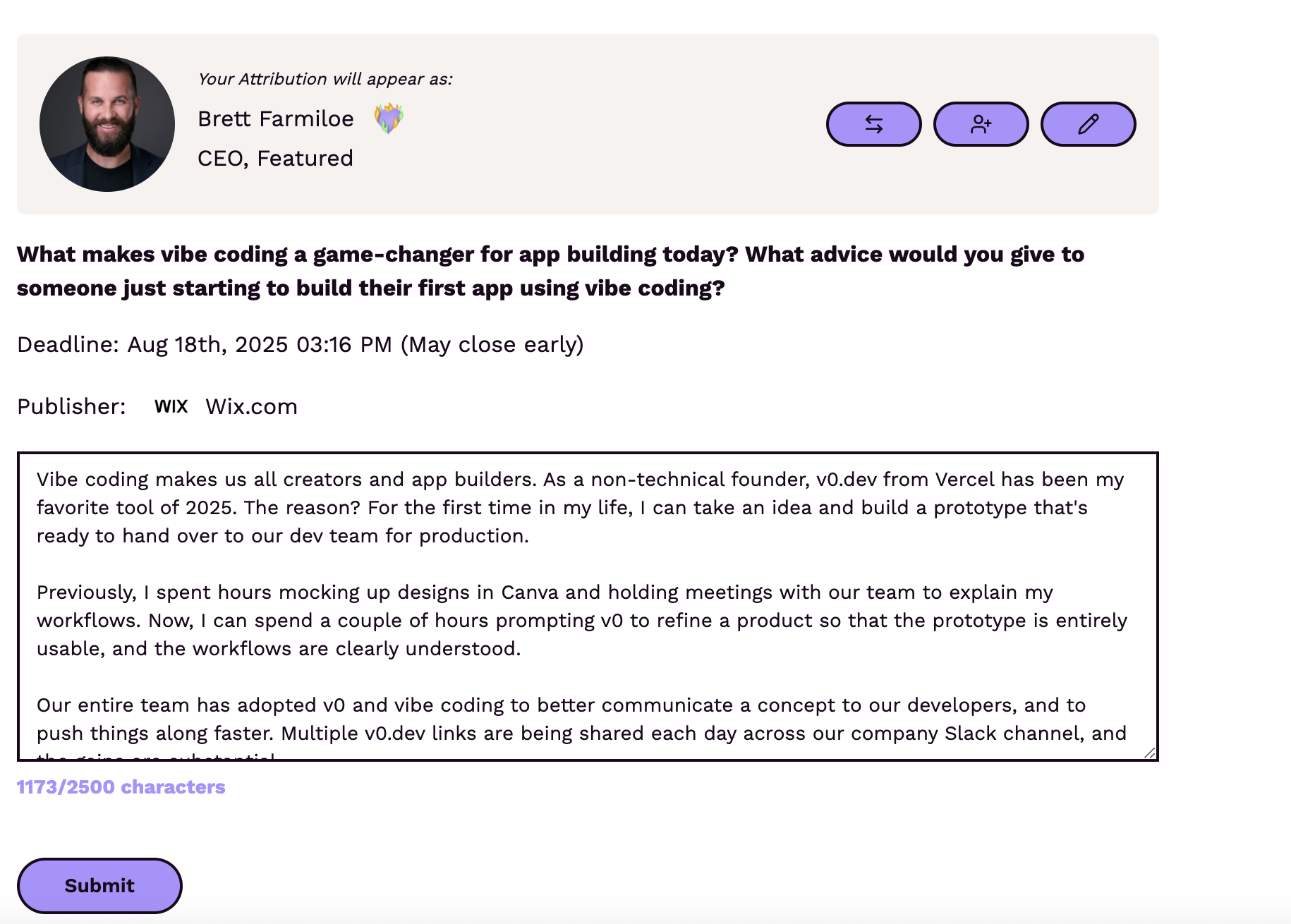Click the textarea resize handle corner
The width and height of the screenshot is (1291, 924).
1148,753
